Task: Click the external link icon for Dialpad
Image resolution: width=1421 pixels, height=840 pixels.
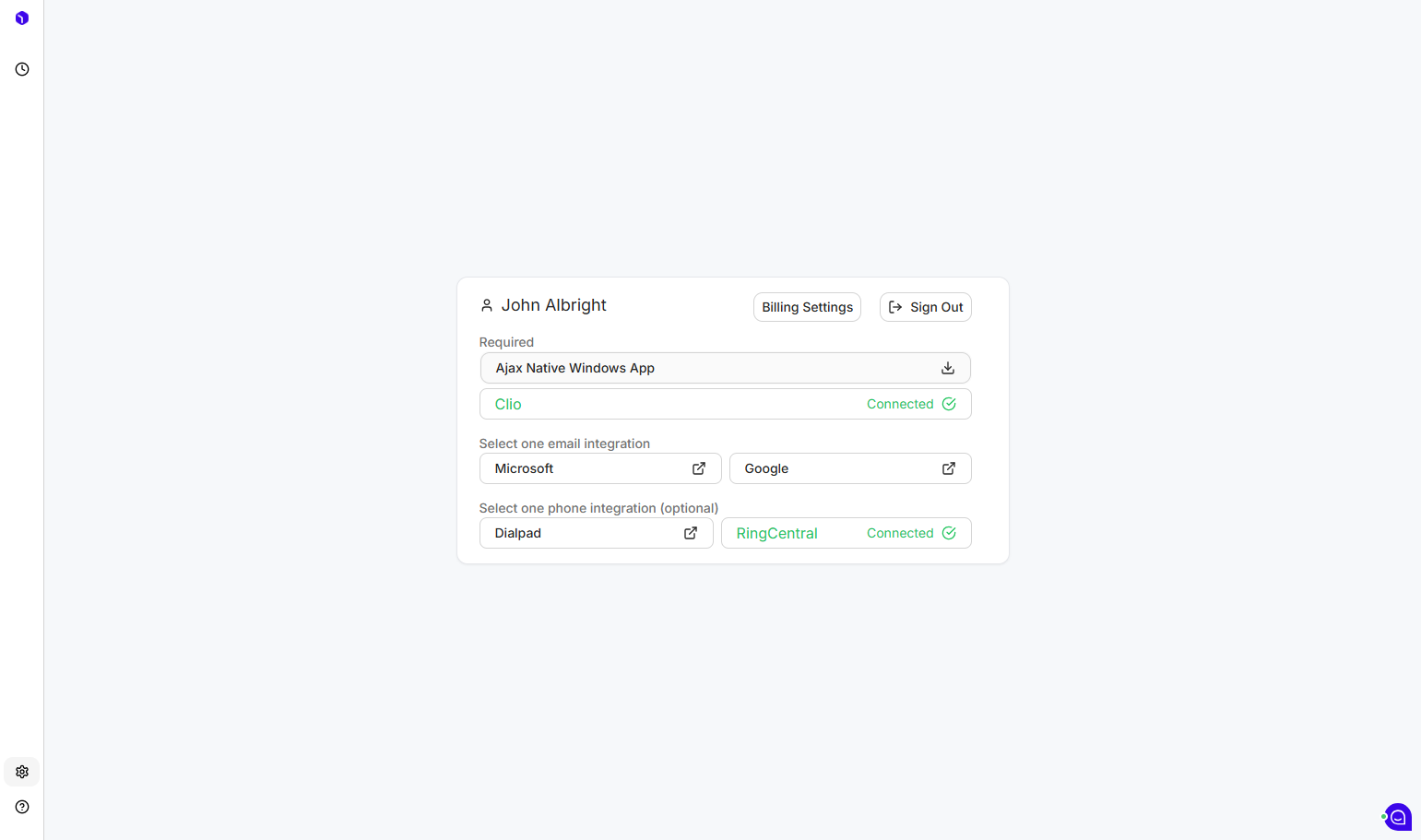Action: [691, 533]
